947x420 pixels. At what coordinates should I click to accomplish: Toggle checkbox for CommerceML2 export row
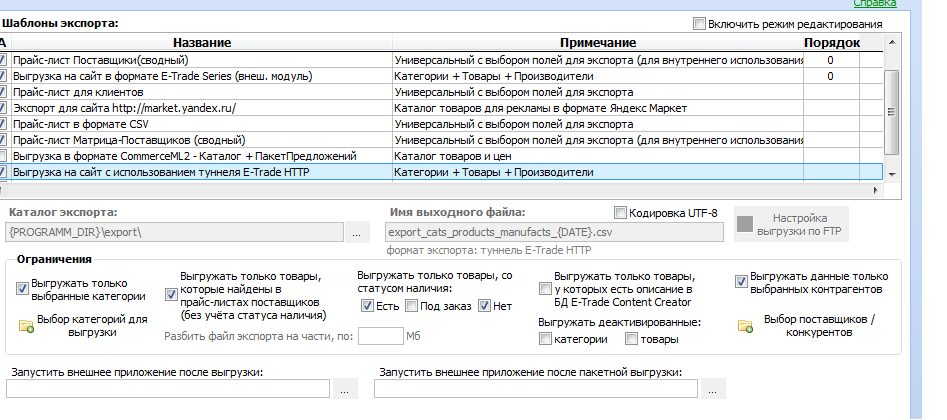pyautogui.click(x=3, y=156)
